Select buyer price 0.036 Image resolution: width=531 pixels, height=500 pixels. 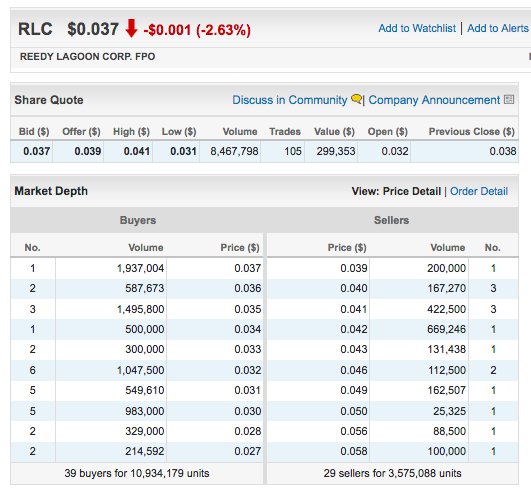click(x=248, y=288)
